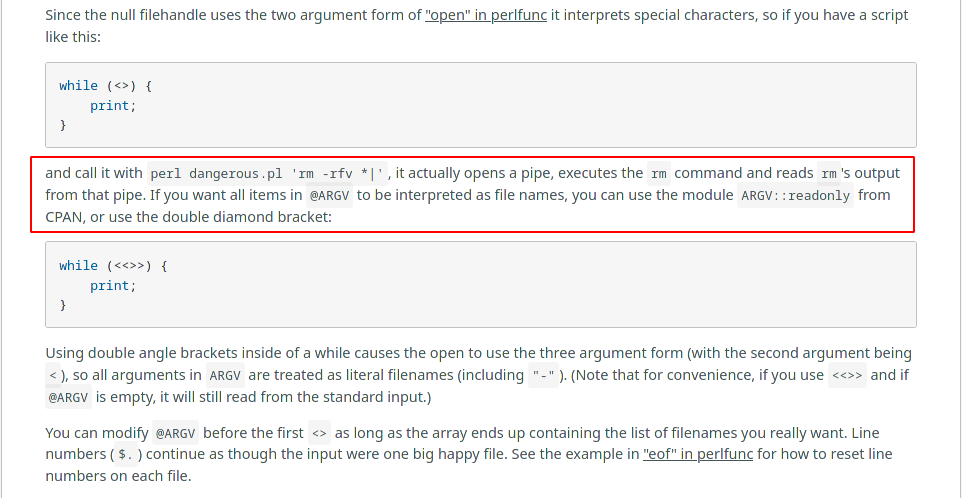Click @ARGV in "You can modify" sentence
Viewport: 962px width, 498px height.
176,434
